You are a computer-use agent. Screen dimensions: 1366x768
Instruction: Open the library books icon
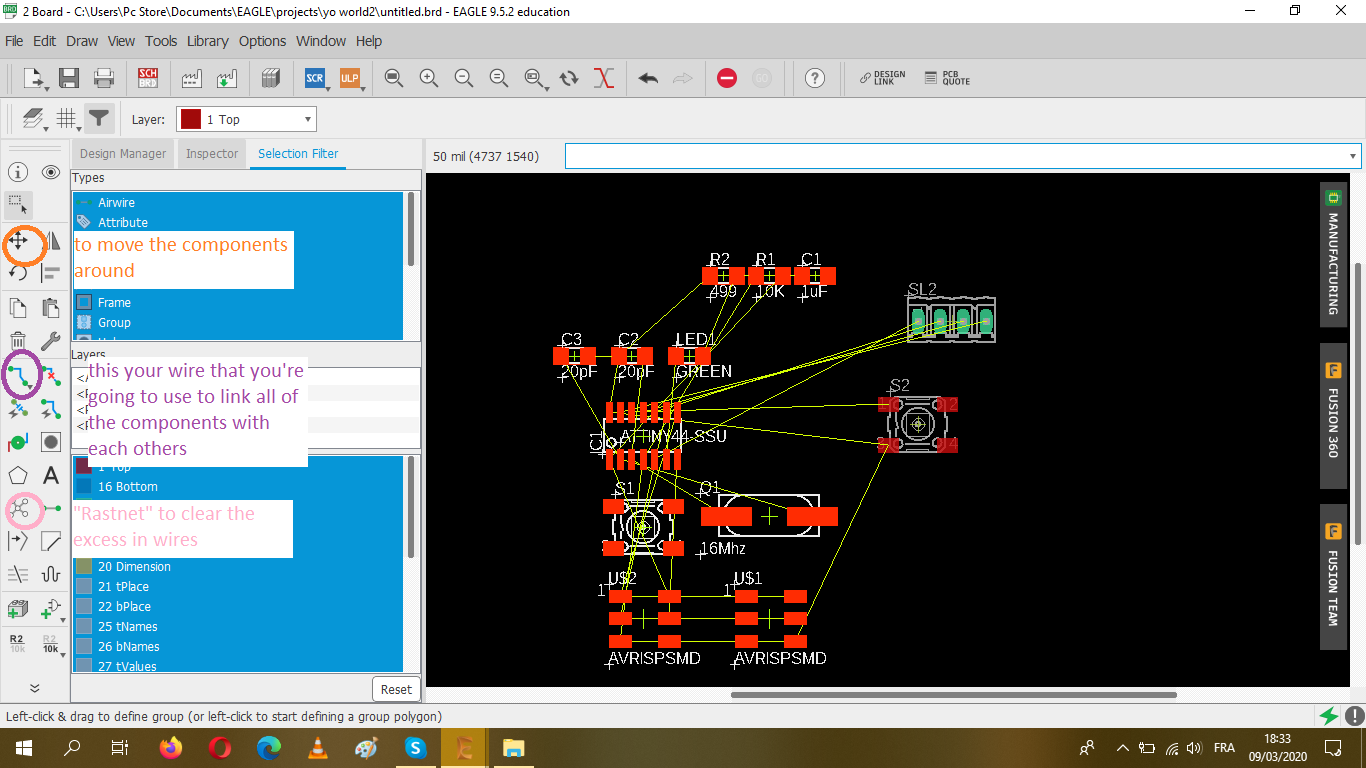click(x=270, y=78)
